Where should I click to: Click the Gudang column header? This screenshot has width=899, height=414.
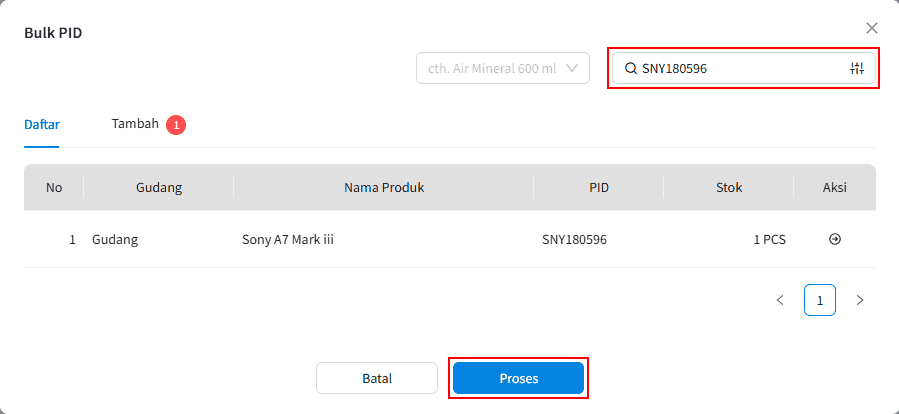pyautogui.click(x=159, y=188)
